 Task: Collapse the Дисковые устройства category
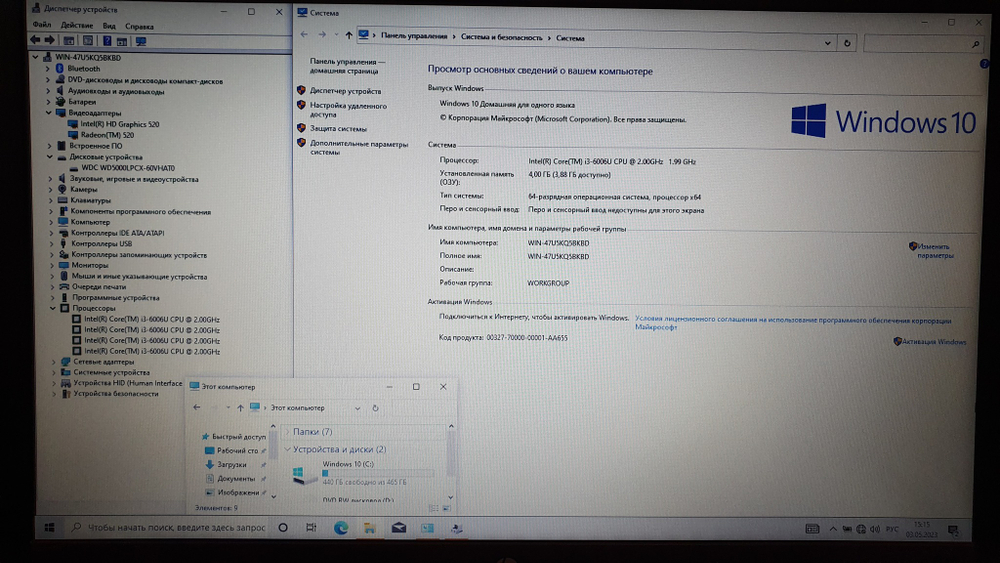coord(50,156)
